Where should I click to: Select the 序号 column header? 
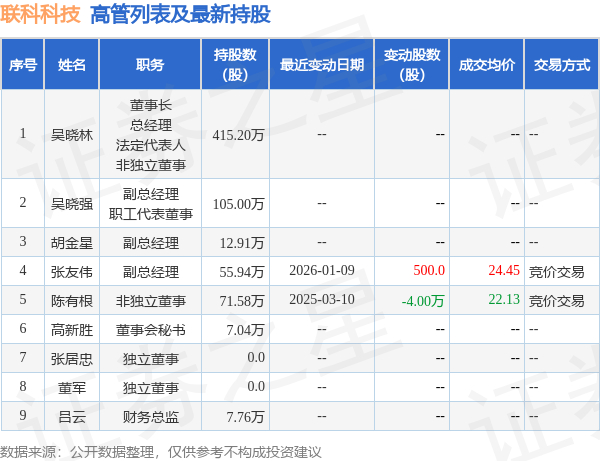[23, 65]
